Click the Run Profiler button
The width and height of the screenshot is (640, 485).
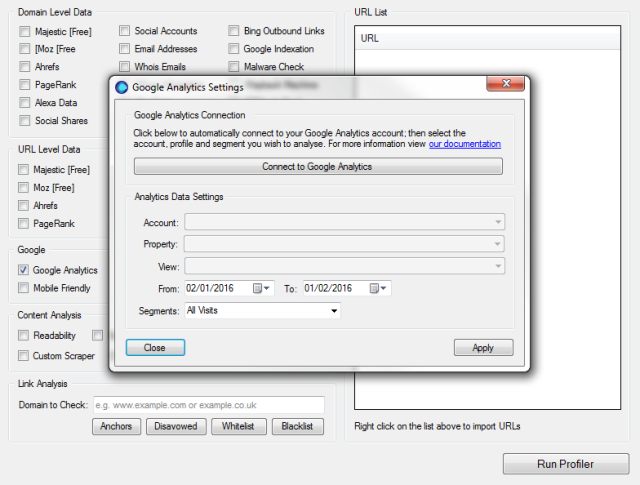pos(566,464)
